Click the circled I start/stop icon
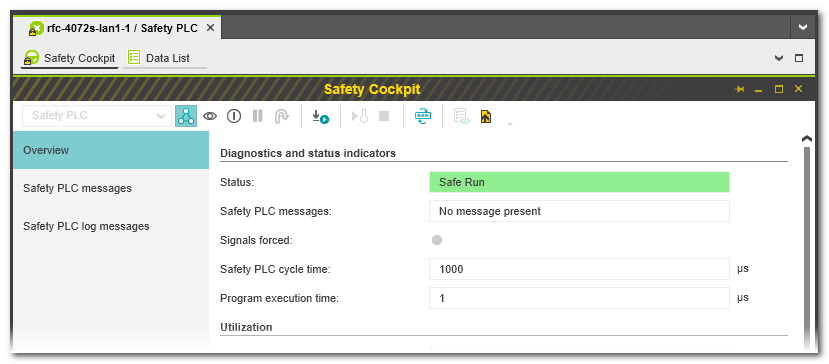829x364 pixels. click(234, 116)
